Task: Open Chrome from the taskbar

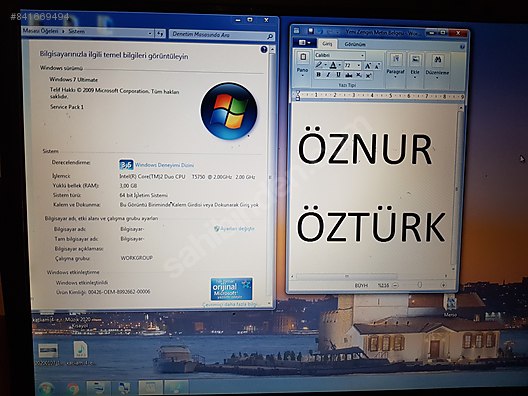Action: click(x=72, y=389)
